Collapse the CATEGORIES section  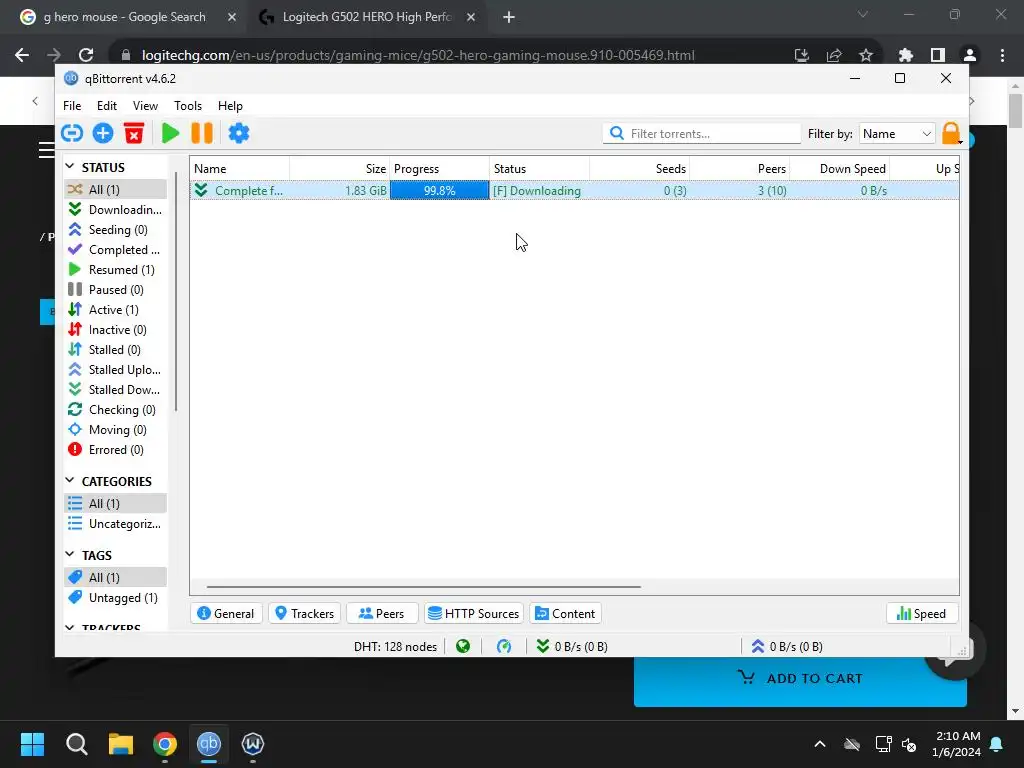(70, 481)
